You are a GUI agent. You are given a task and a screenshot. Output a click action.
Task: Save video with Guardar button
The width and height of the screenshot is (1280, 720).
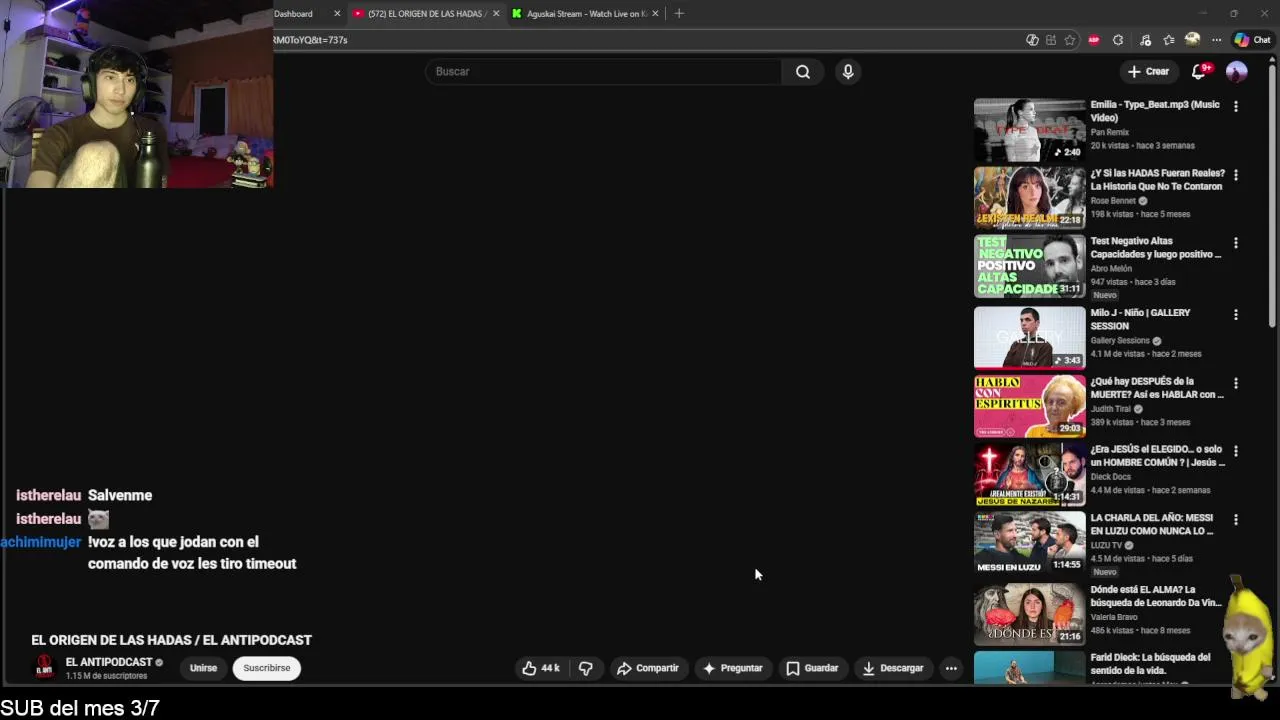click(812, 668)
